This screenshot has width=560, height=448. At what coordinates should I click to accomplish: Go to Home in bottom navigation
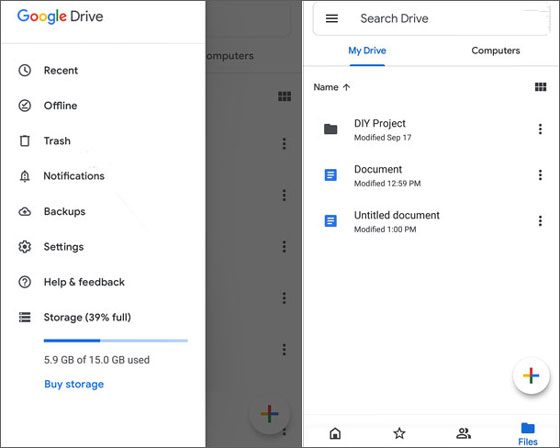pos(335,433)
